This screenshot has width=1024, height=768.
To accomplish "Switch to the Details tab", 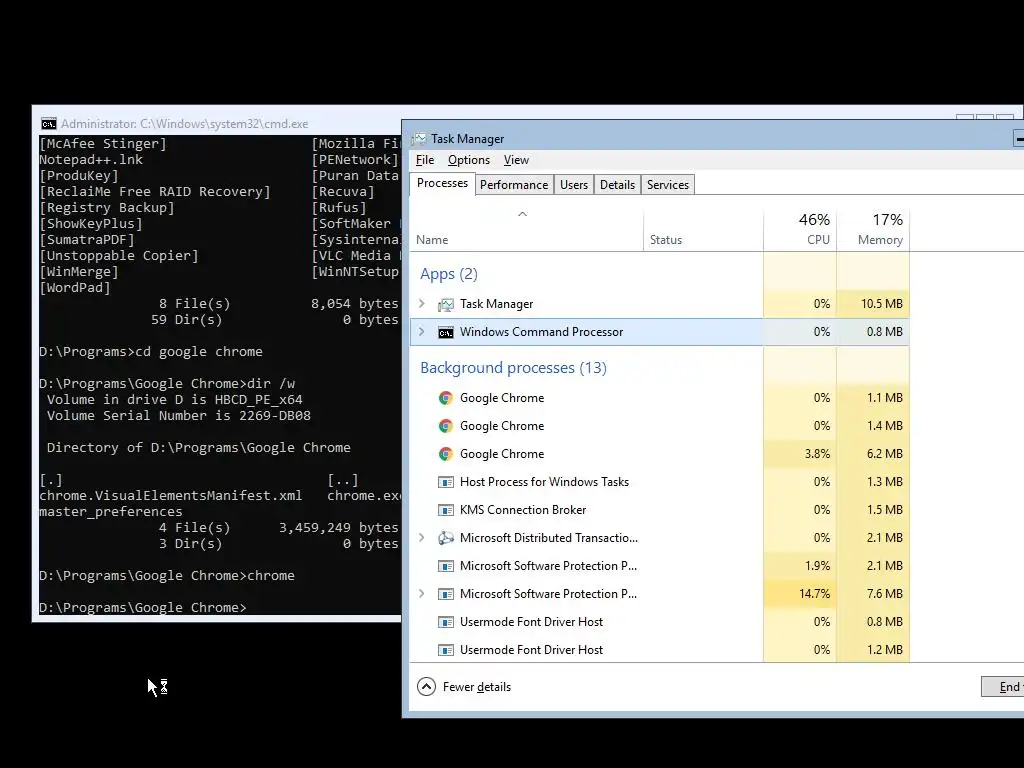I will [617, 185].
